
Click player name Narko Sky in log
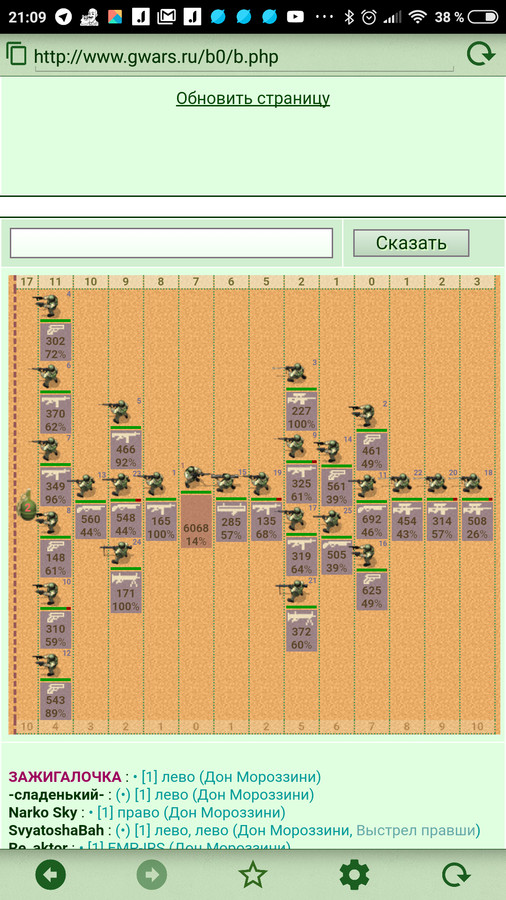coord(44,813)
